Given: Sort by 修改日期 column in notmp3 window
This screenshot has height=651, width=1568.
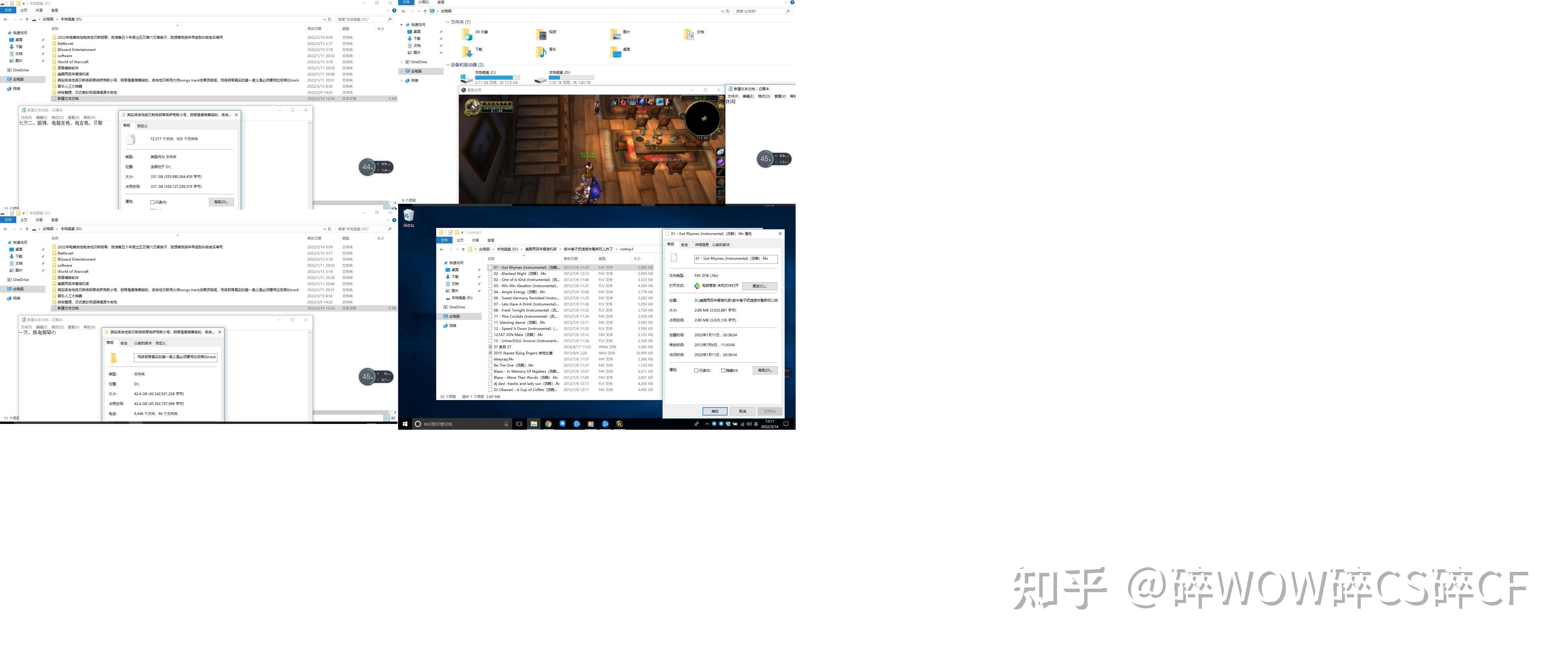Looking at the screenshot, I should (571, 259).
